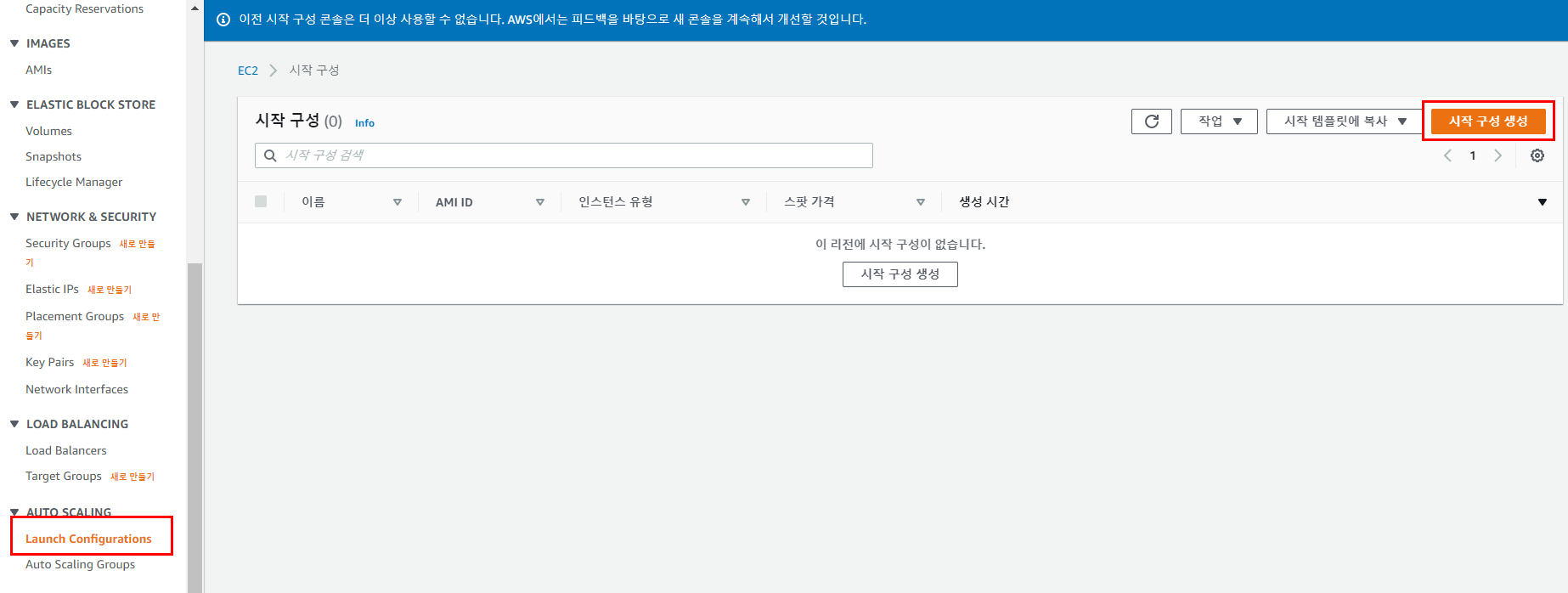Open Key Pairs in the sidebar
Image resolution: width=1568 pixels, height=593 pixels.
pos(49,362)
